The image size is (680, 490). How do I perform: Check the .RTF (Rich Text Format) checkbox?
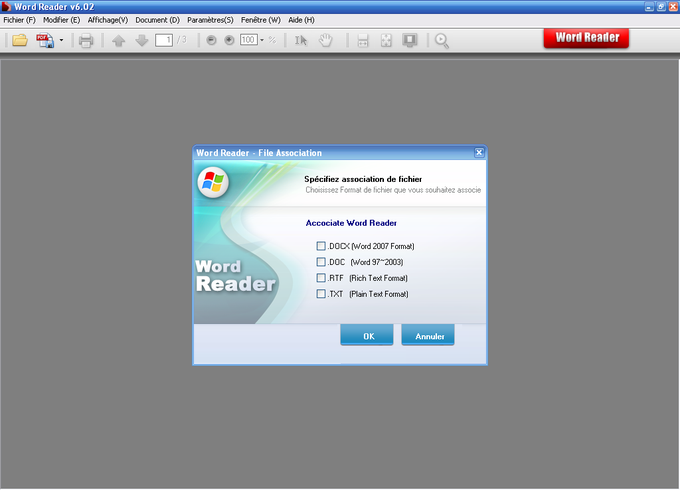click(x=321, y=278)
